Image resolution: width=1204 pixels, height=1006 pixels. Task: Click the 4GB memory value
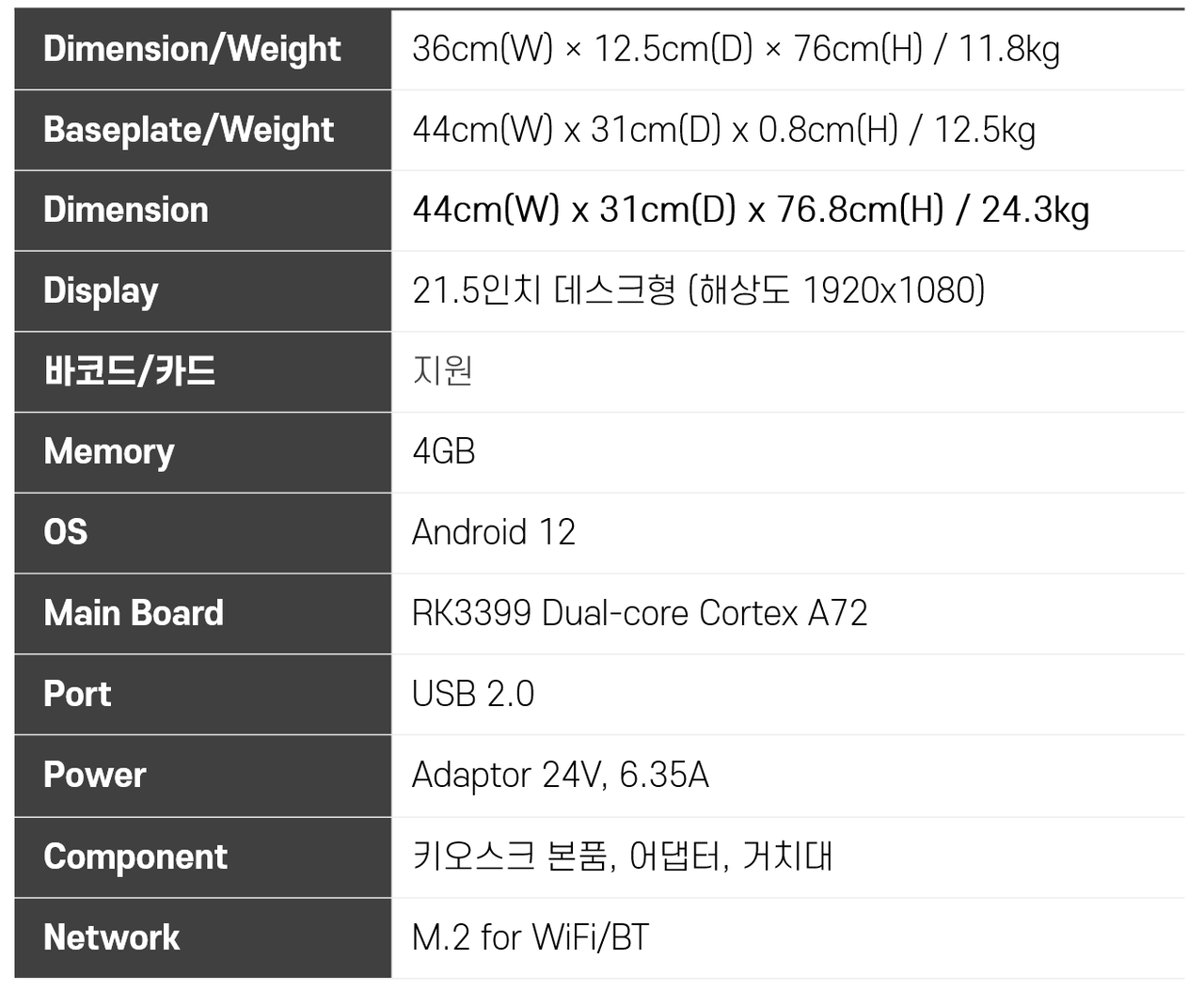pyautogui.click(x=444, y=451)
